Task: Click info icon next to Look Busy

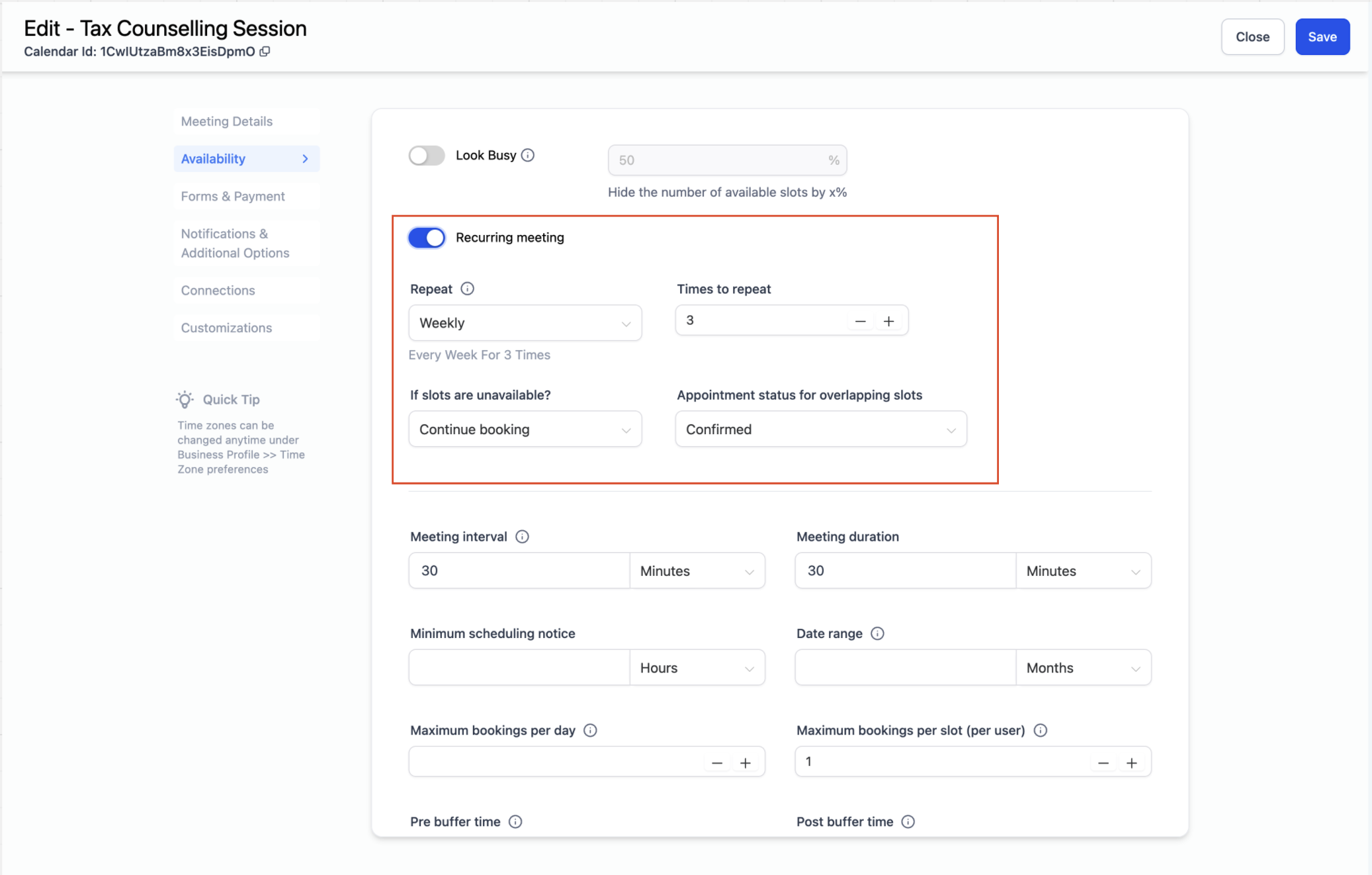Action: (528, 155)
